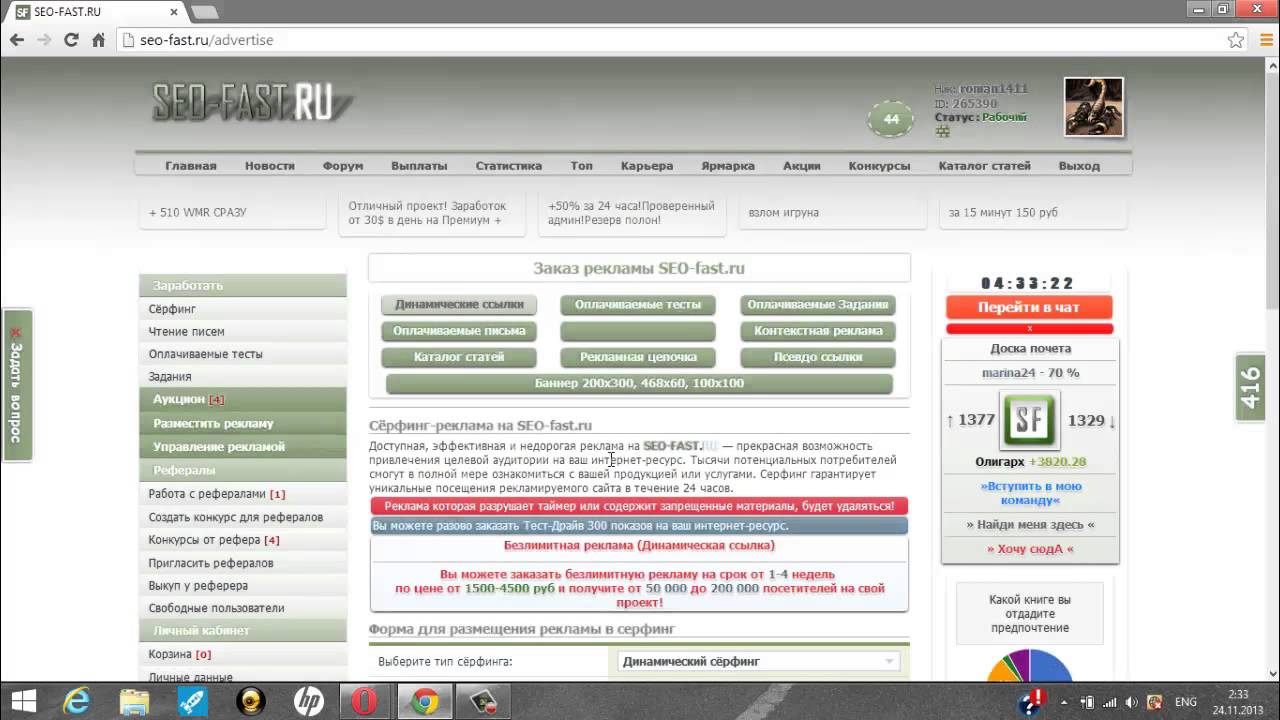
Task: Click the green 416 side counter tab
Action: click(1251, 388)
